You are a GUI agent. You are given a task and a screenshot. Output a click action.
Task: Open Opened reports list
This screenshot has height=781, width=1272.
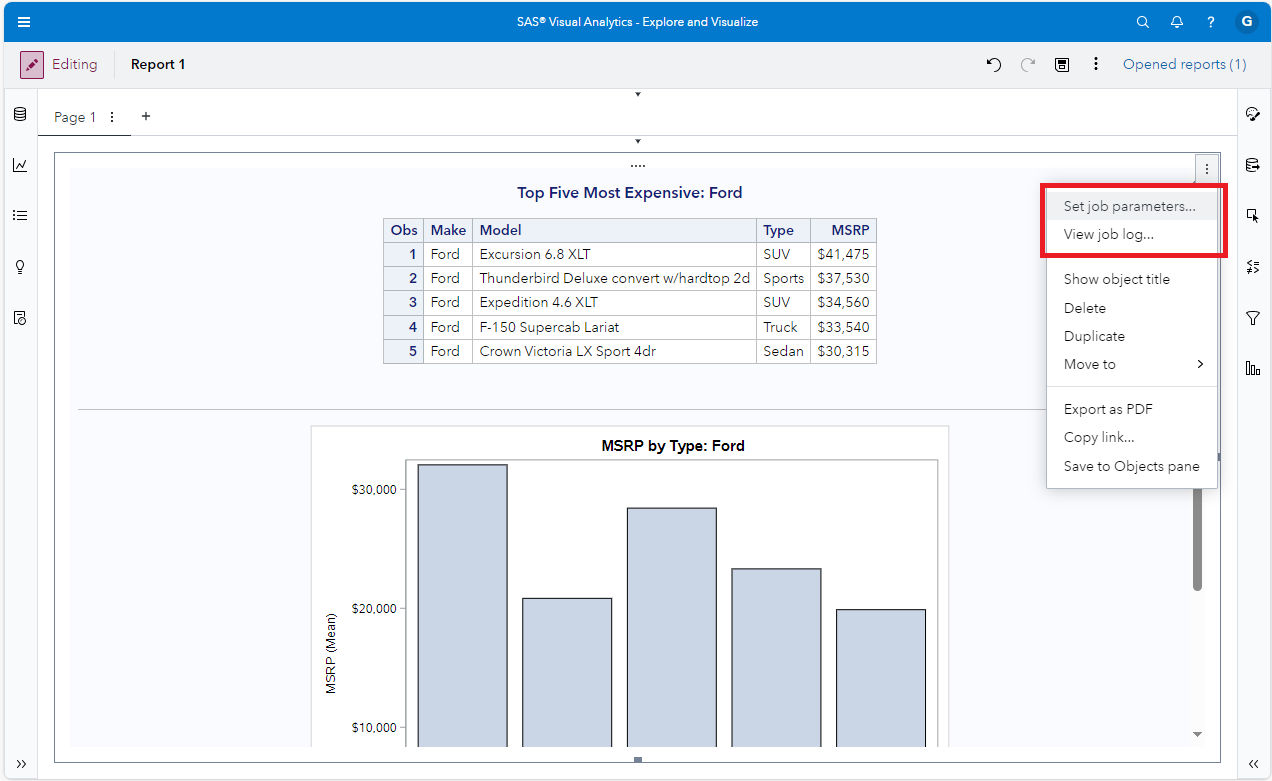1184,64
